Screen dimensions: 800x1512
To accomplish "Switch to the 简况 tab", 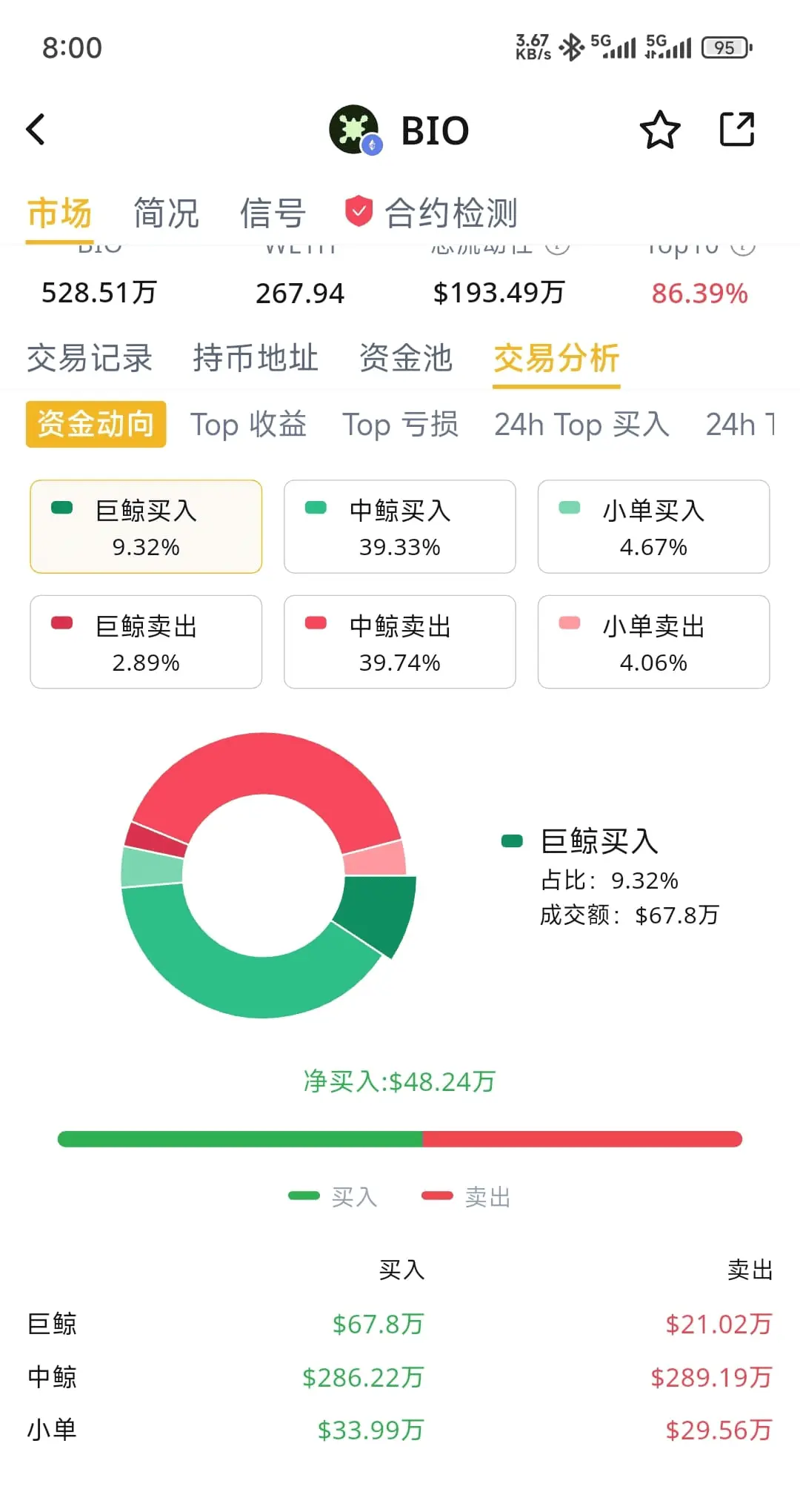I will tap(166, 213).
